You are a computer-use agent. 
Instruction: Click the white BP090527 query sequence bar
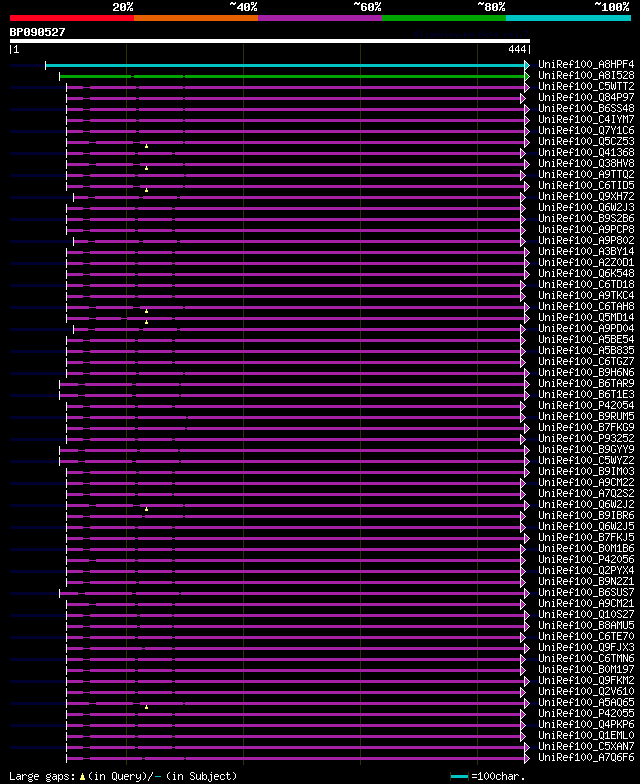coord(270,41)
